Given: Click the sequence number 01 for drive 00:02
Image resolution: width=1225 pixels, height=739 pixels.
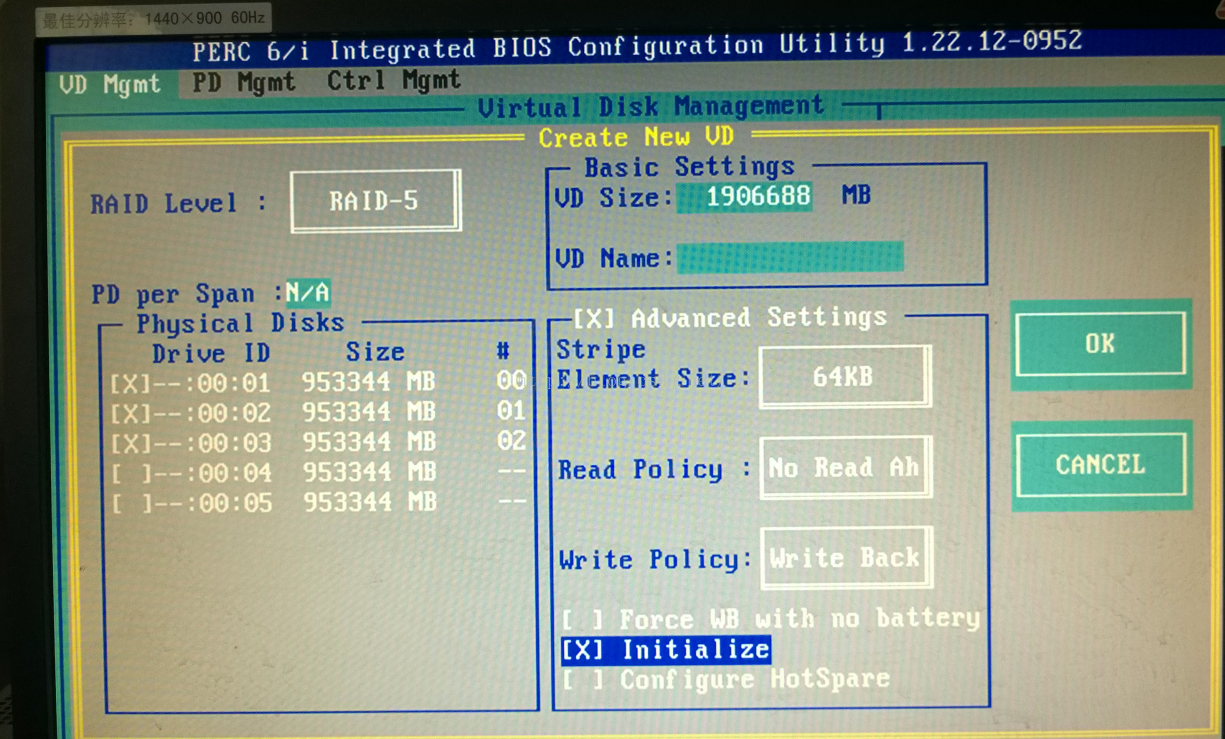Looking at the screenshot, I should point(511,410).
